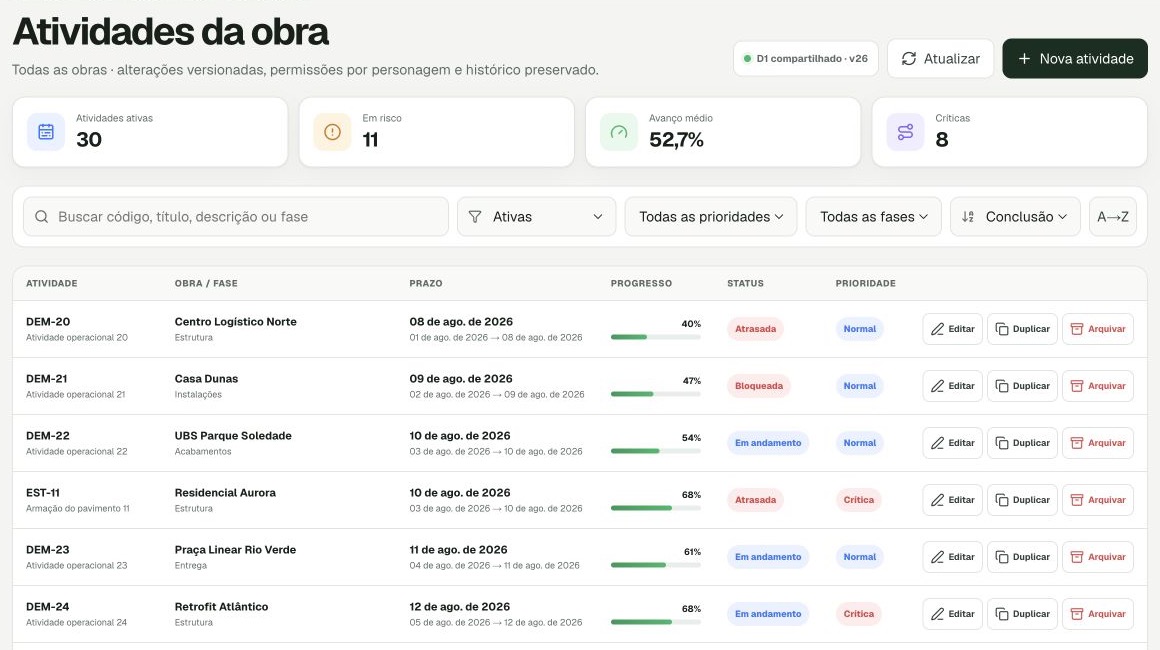Screen dimensions: 1160x650
Task: Click chevron in Todas as prioridades filter
Action: coord(779,217)
